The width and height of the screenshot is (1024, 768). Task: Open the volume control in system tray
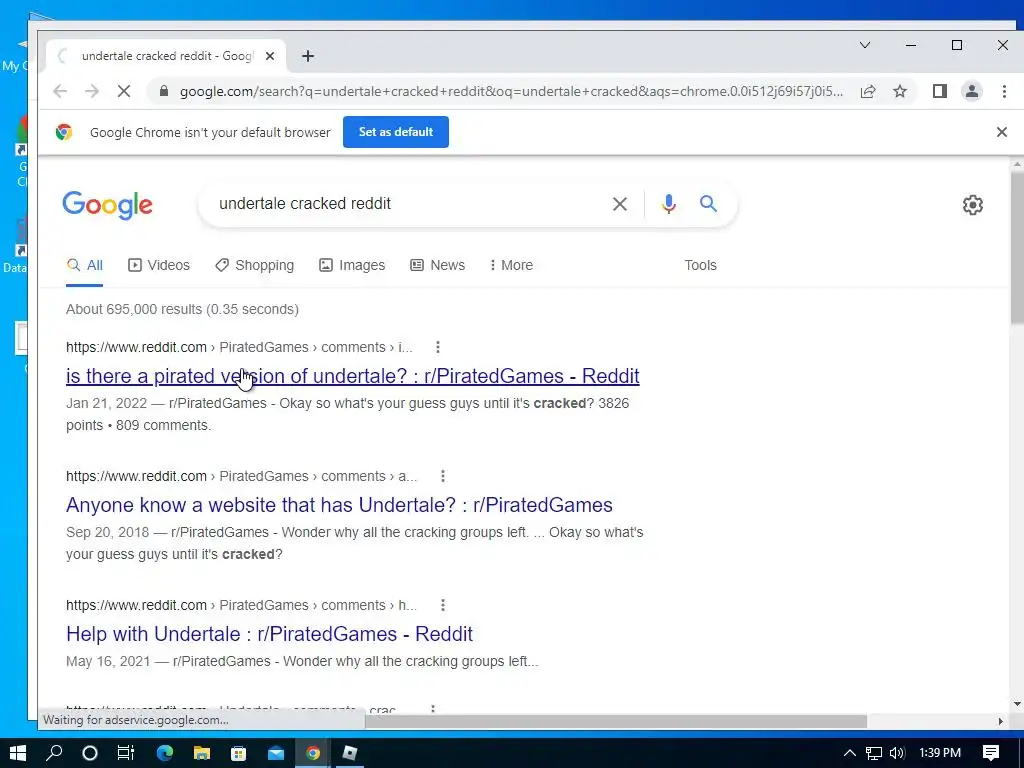pyautogui.click(x=897, y=753)
